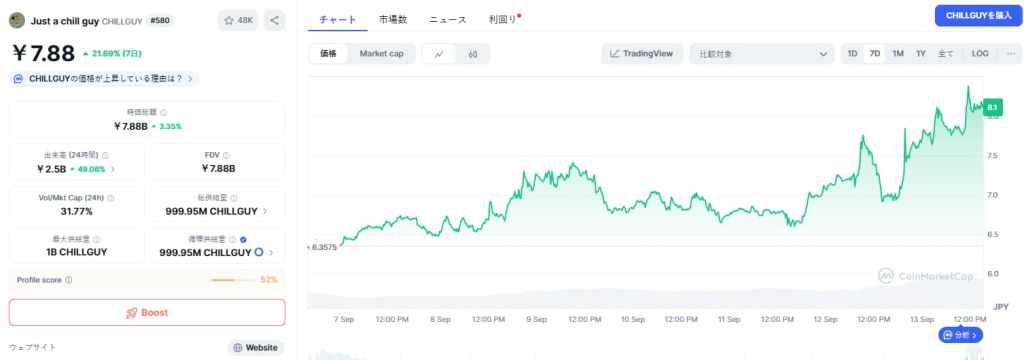
Task: Open the share icon button
Action: pyautogui.click(x=274, y=20)
